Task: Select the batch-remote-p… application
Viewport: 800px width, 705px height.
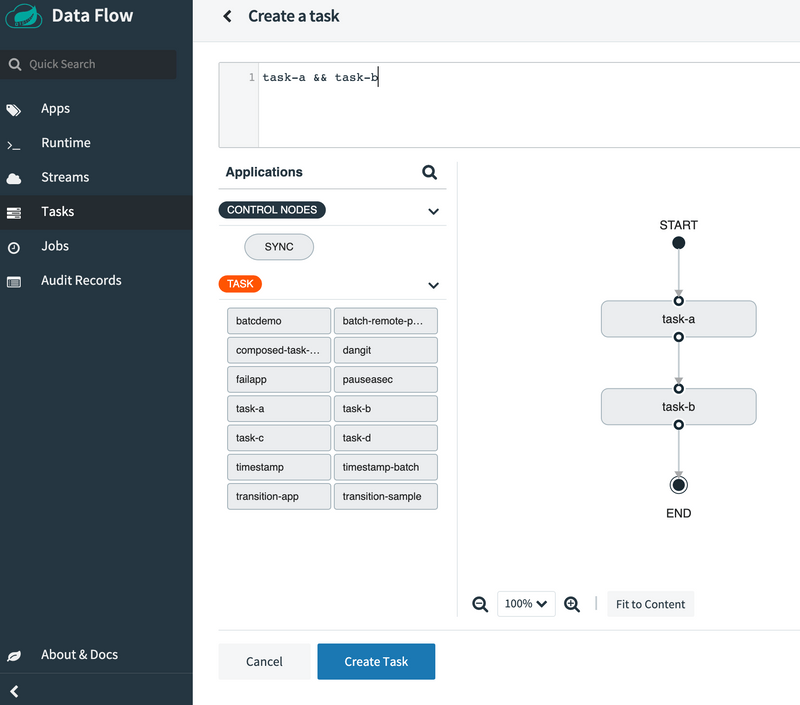Action: (386, 321)
